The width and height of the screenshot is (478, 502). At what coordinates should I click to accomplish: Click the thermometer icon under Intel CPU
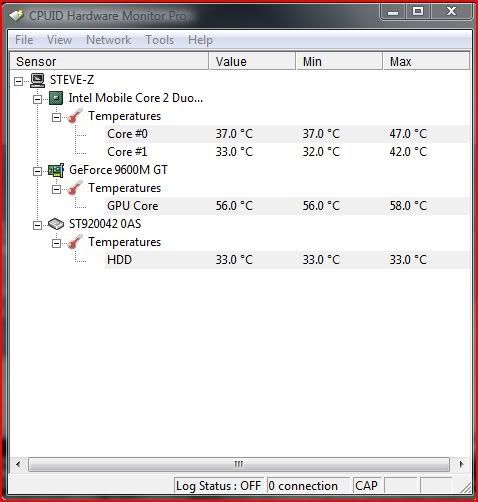click(x=75, y=116)
